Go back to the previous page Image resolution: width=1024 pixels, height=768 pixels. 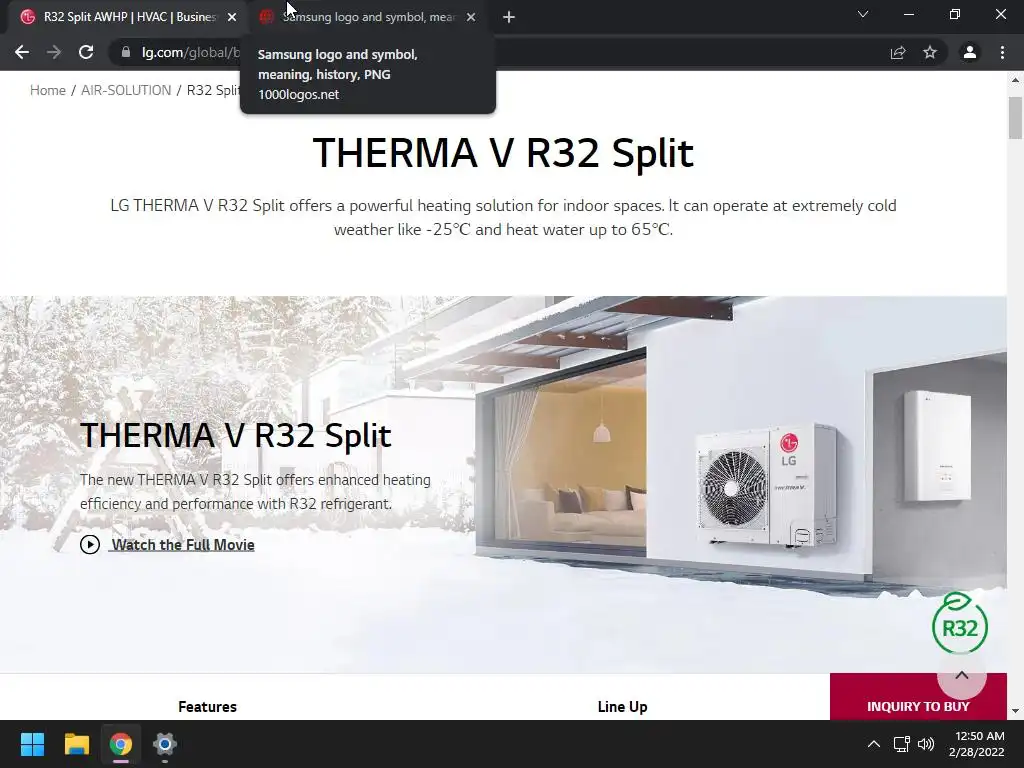tap(22, 52)
